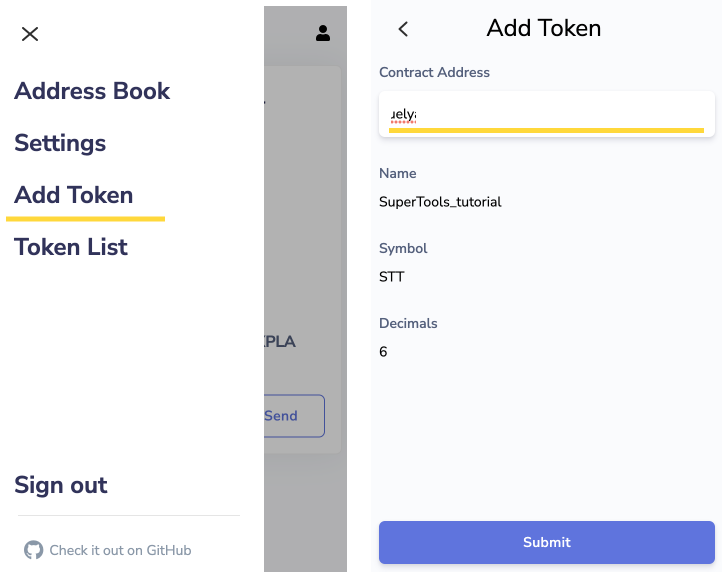Select the Add Token menu item

pyautogui.click(x=74, y=195)
